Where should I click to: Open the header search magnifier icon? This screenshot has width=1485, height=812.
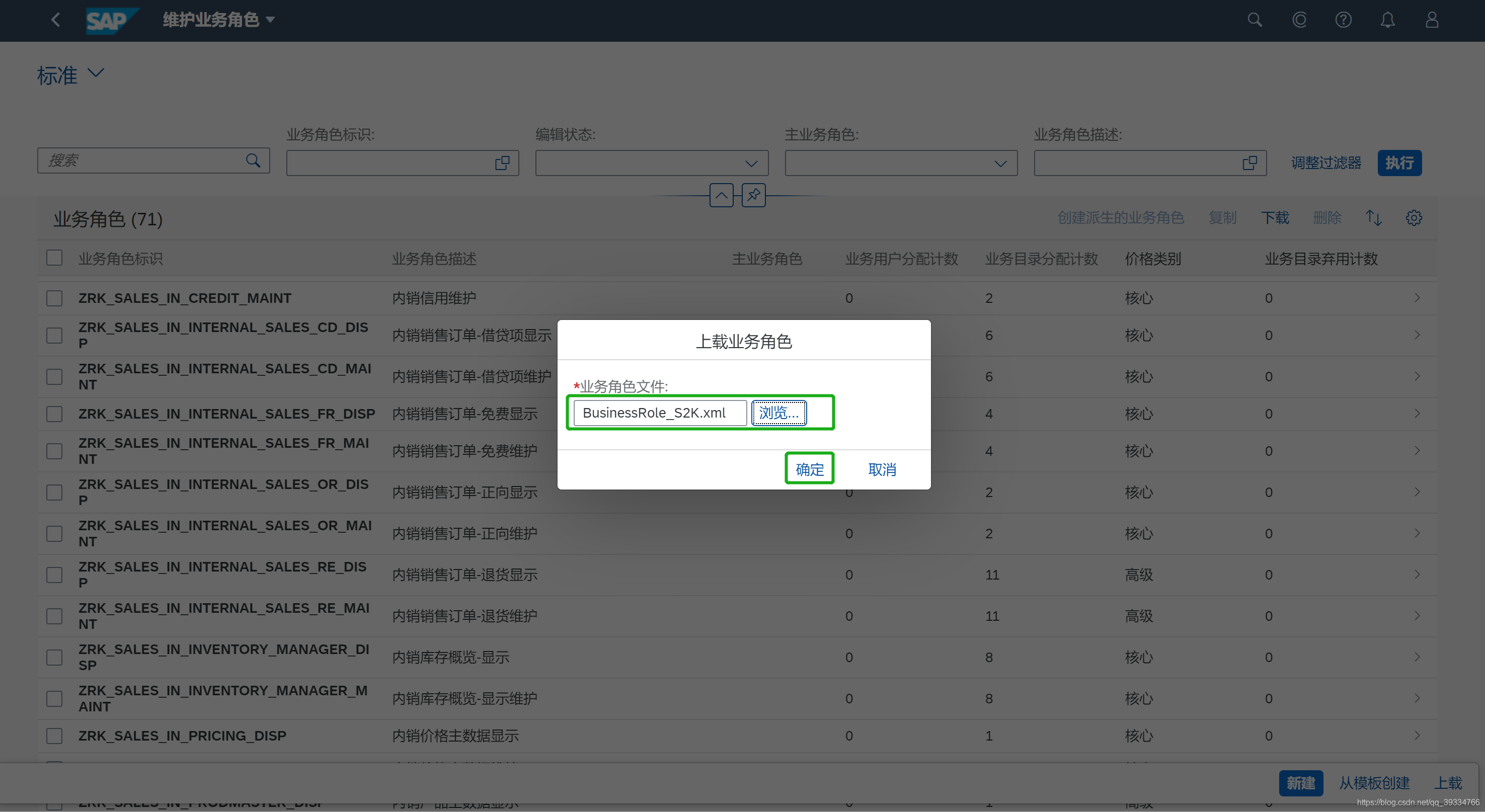(1255, 20)
